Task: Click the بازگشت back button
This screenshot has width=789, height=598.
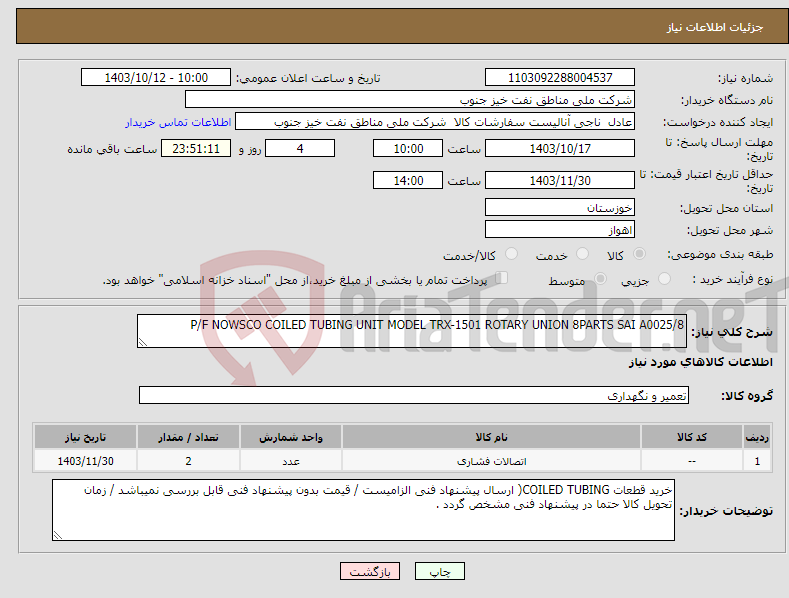Action: pyautogui.click(x=370, y=571)
